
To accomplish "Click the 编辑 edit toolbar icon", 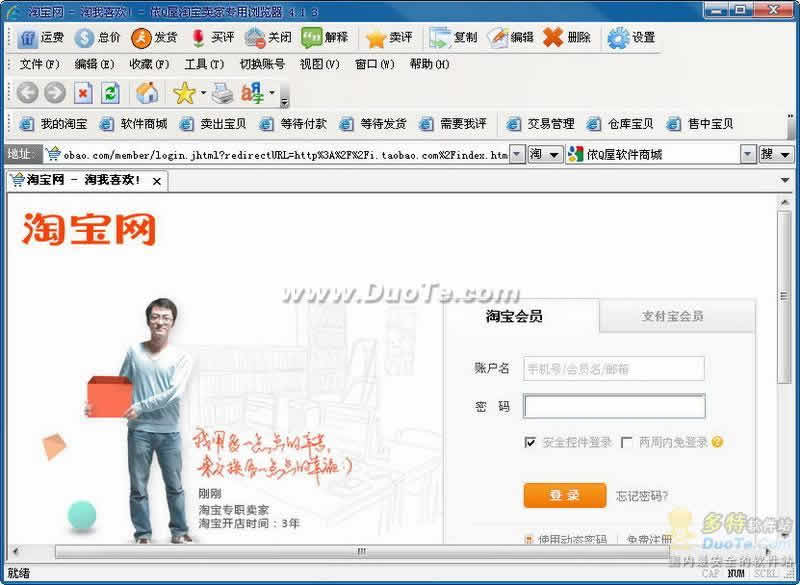I will [x=510, y=38].
